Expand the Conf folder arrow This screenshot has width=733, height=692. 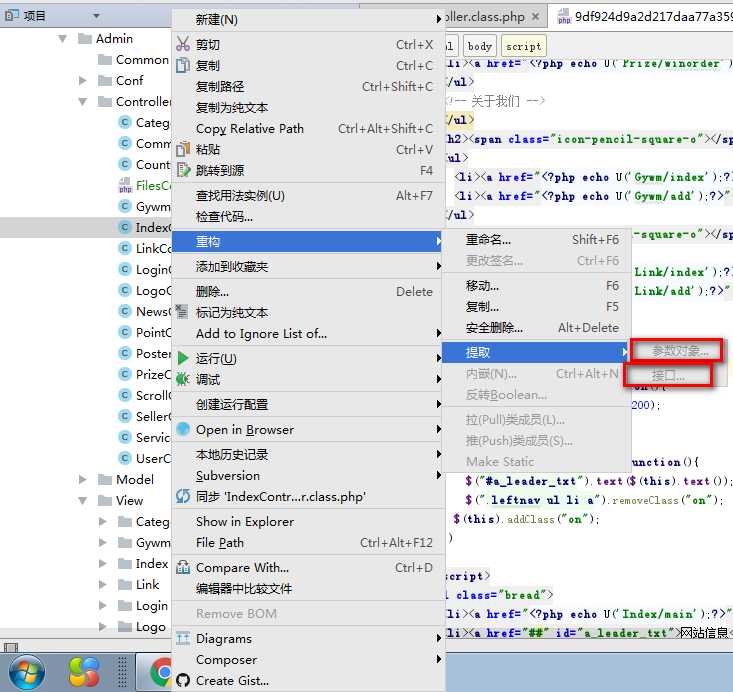[83, 80]
